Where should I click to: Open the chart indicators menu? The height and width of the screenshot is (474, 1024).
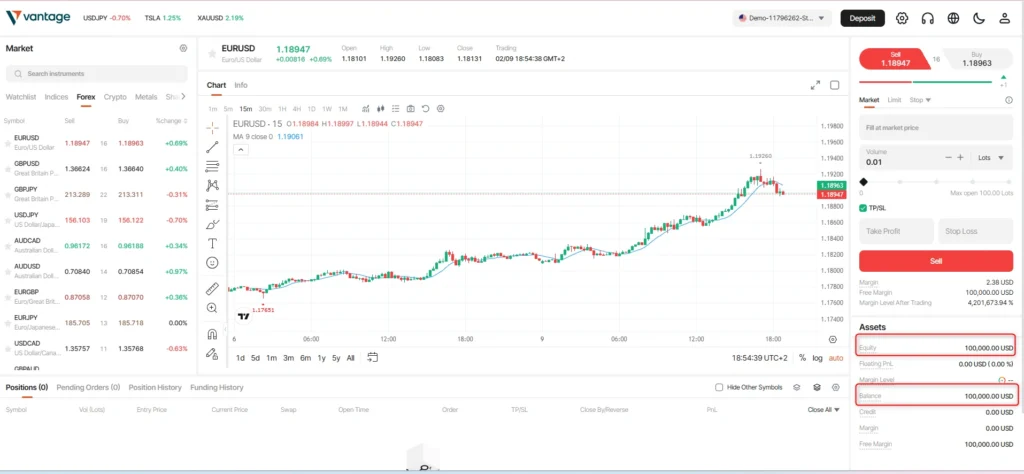366,108
